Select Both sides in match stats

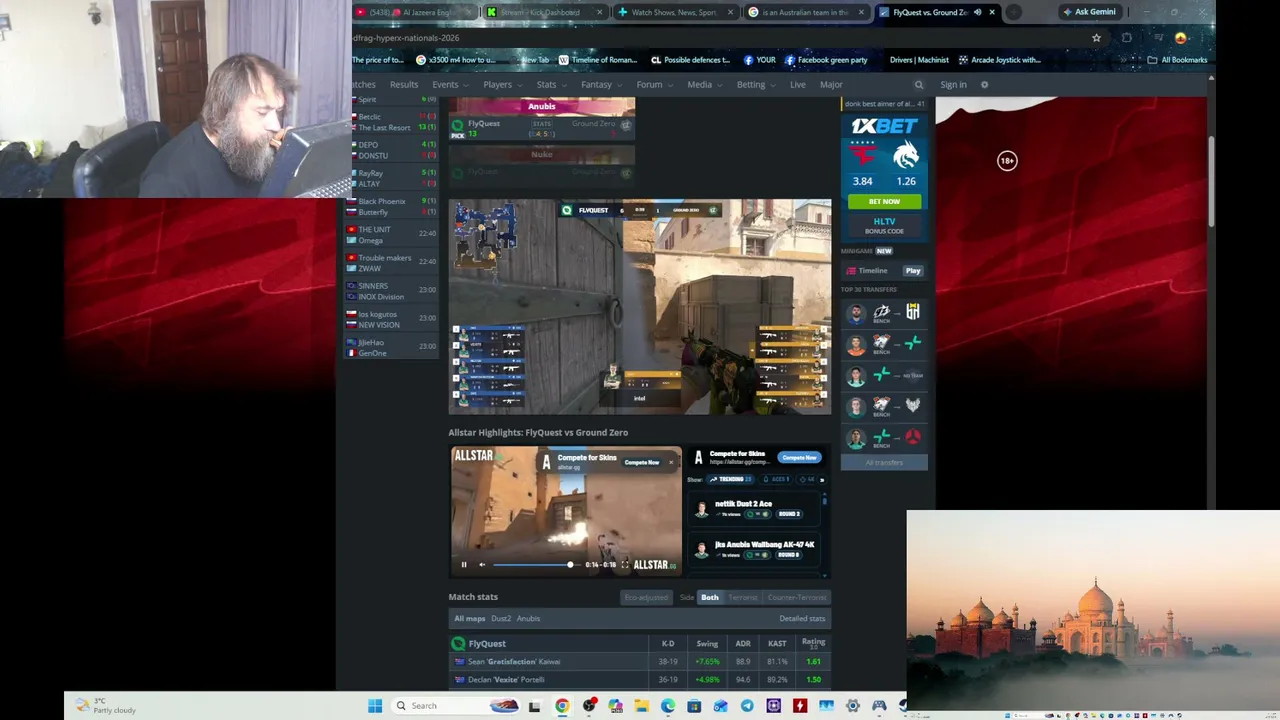coord(710,597)
